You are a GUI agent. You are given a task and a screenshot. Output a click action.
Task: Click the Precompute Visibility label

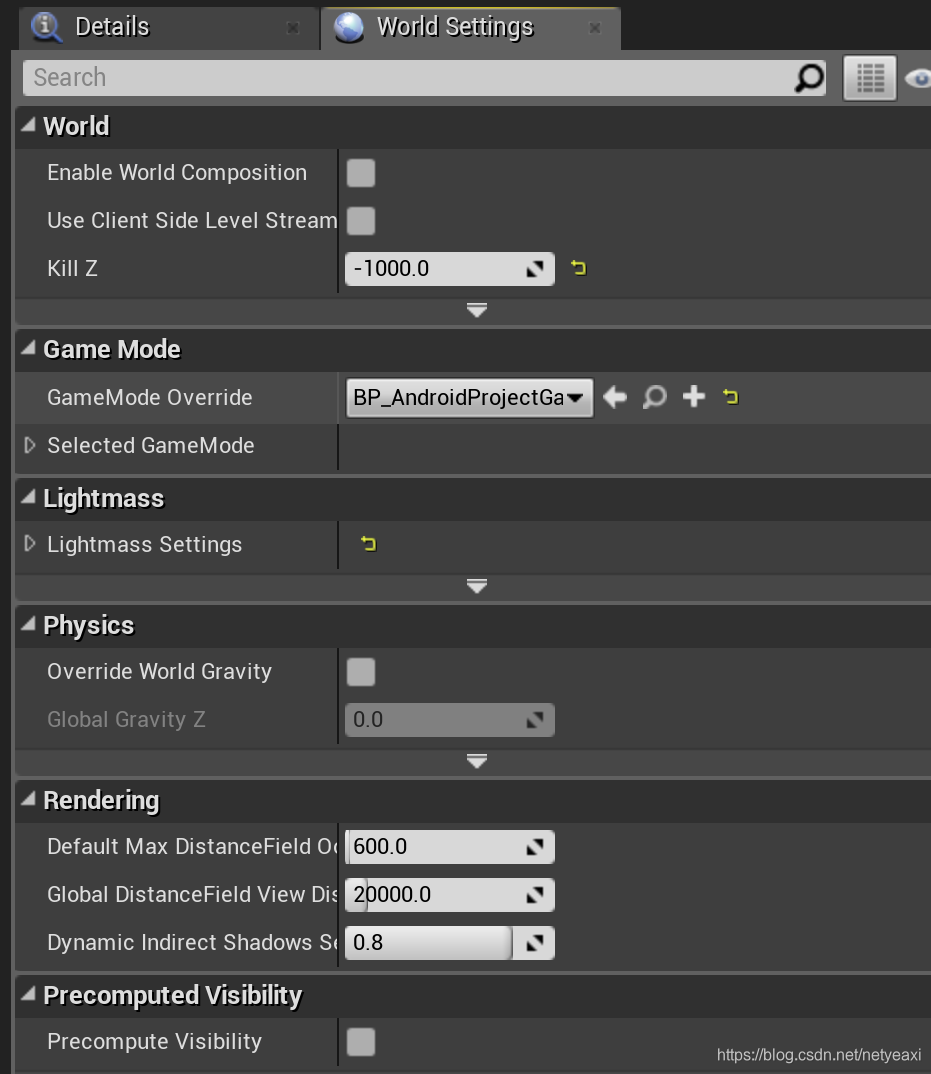tap(155, 1041)
